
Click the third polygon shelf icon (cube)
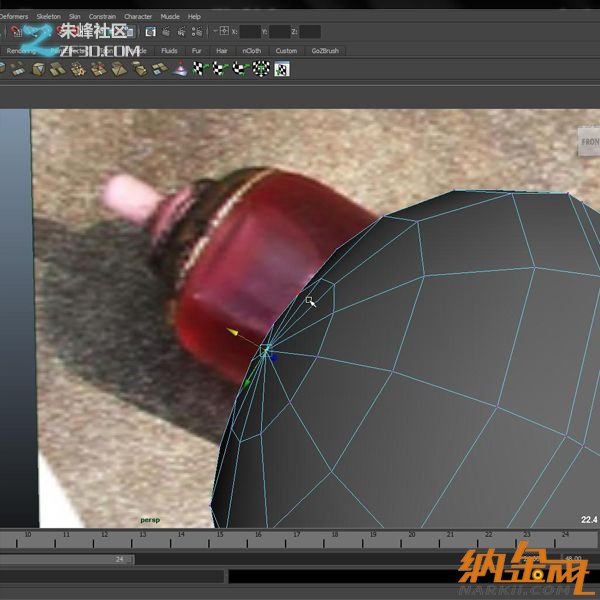tap(38, 69)
